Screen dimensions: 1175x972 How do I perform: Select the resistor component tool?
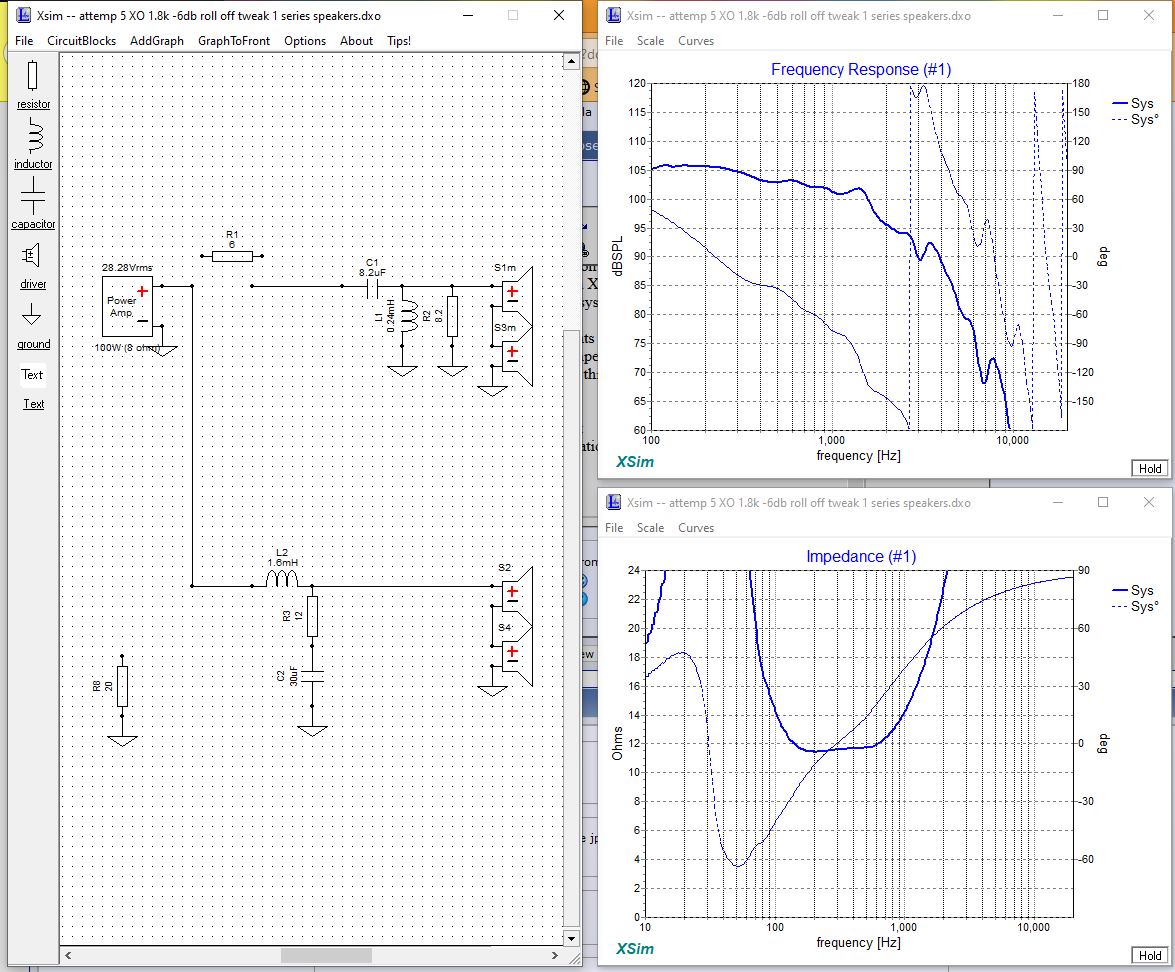click(33, 85)
